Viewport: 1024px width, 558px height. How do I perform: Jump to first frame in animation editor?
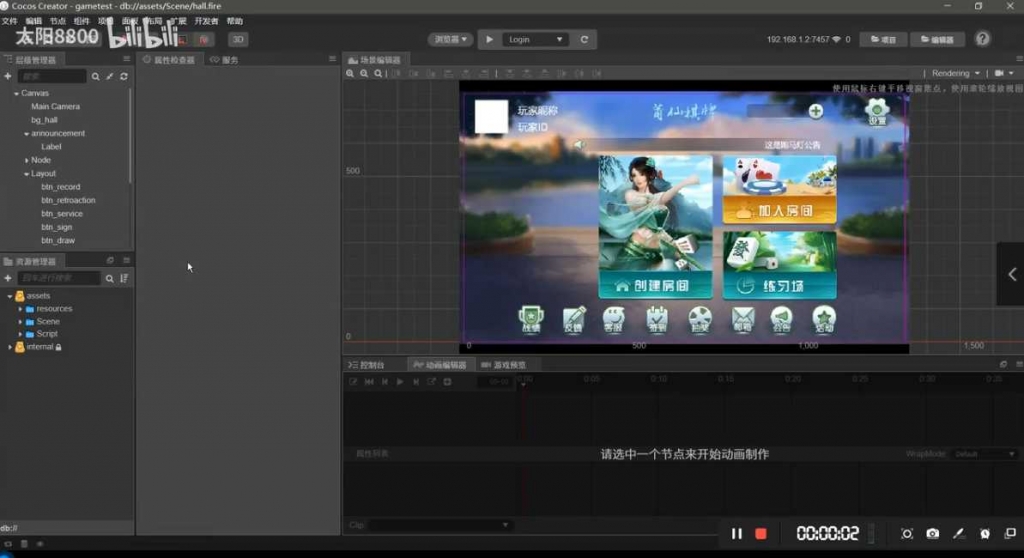pyautogui.click(x=368, y=382)
